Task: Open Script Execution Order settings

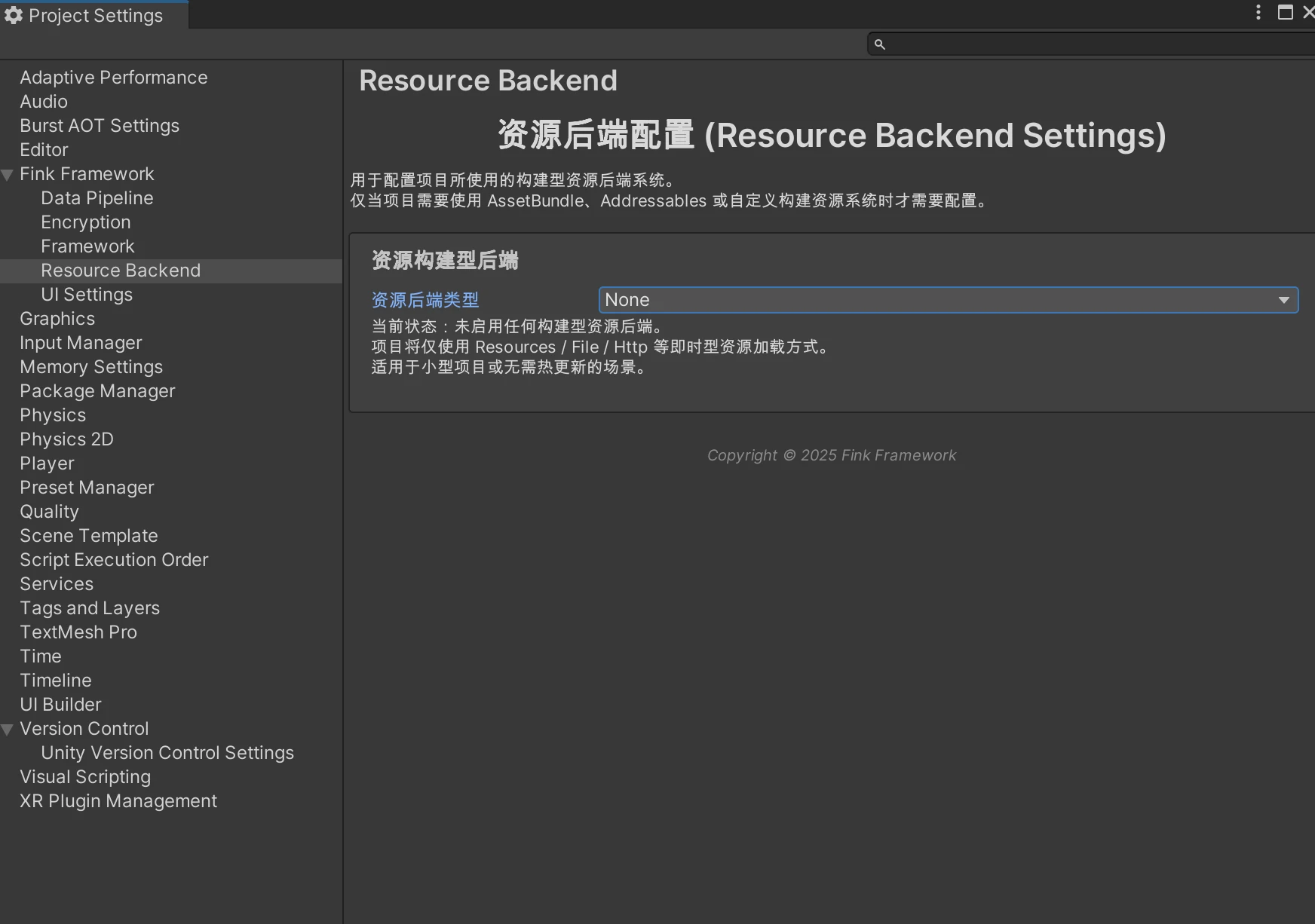Action: (114, 560)
